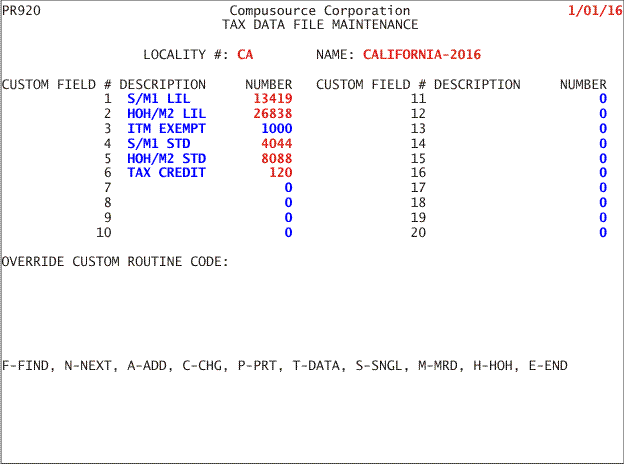
Task: Click the A-ADD command
Action: point(147,365)
